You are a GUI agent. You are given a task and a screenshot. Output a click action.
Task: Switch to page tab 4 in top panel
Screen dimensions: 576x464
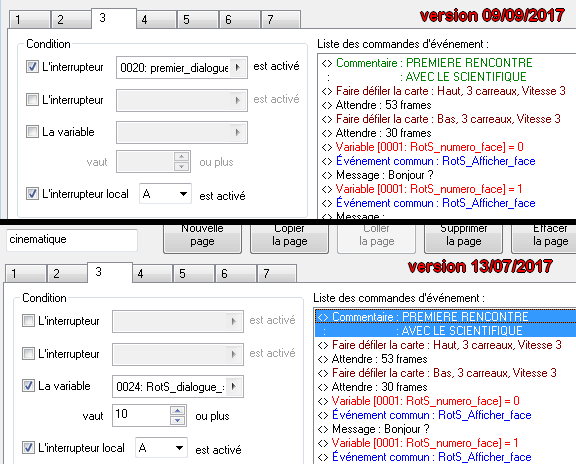coord(157,19)
